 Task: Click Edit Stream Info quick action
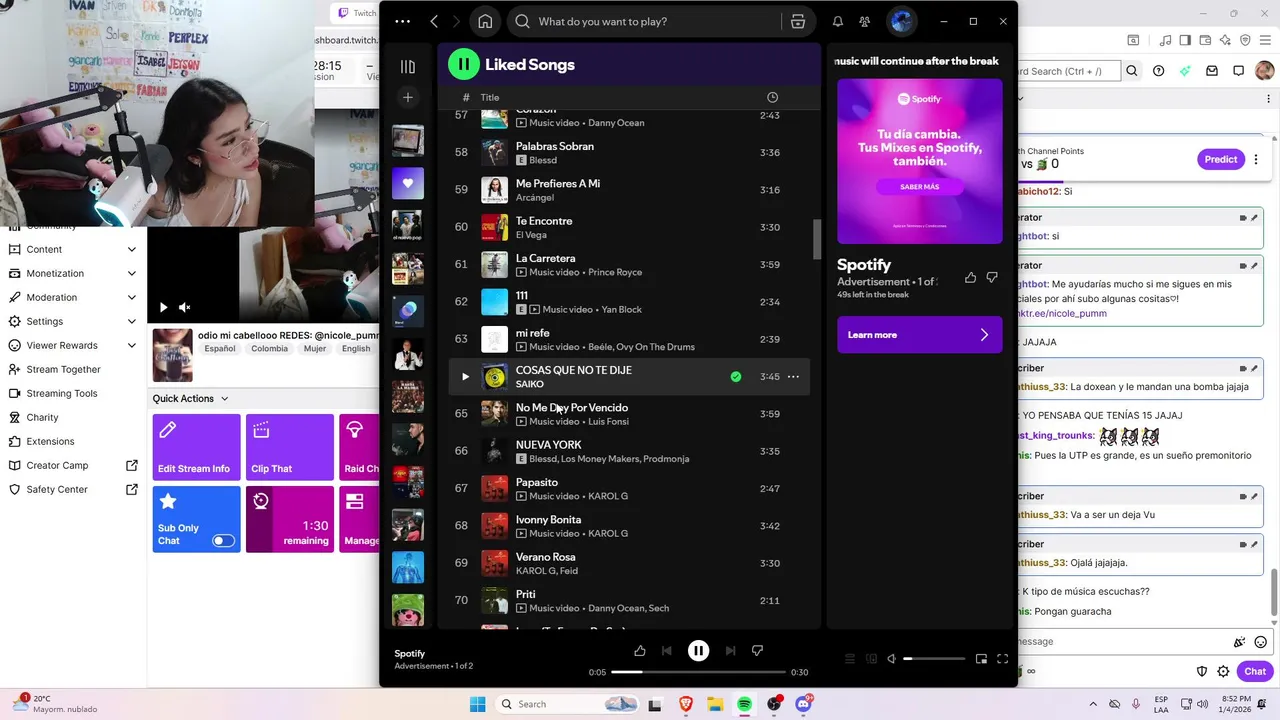196,448
